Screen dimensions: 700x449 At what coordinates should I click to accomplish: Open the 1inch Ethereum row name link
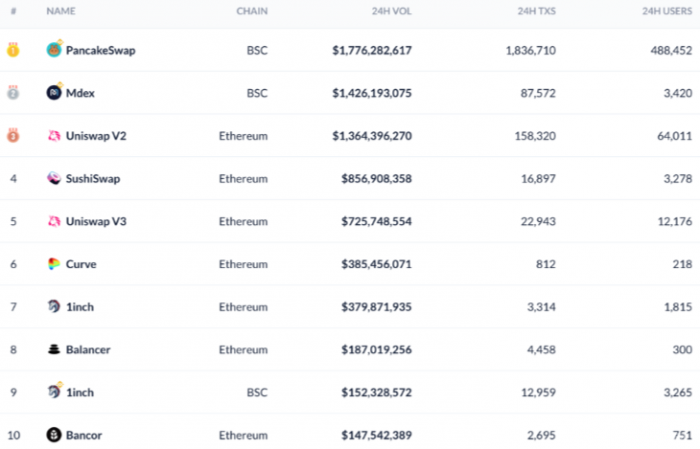click(80, 307)
